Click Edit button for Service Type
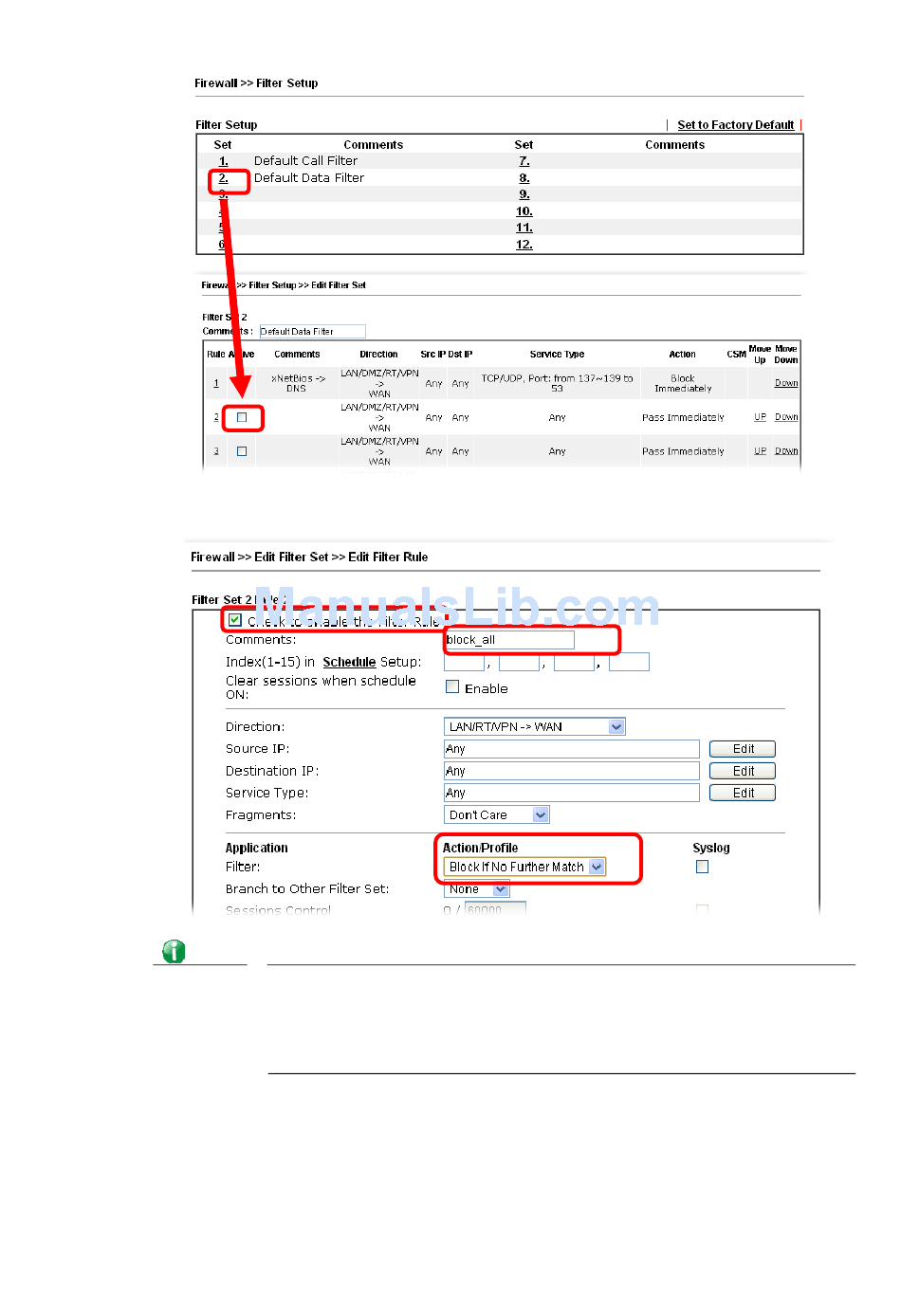 pyautogui.click(x=743, y=793)
